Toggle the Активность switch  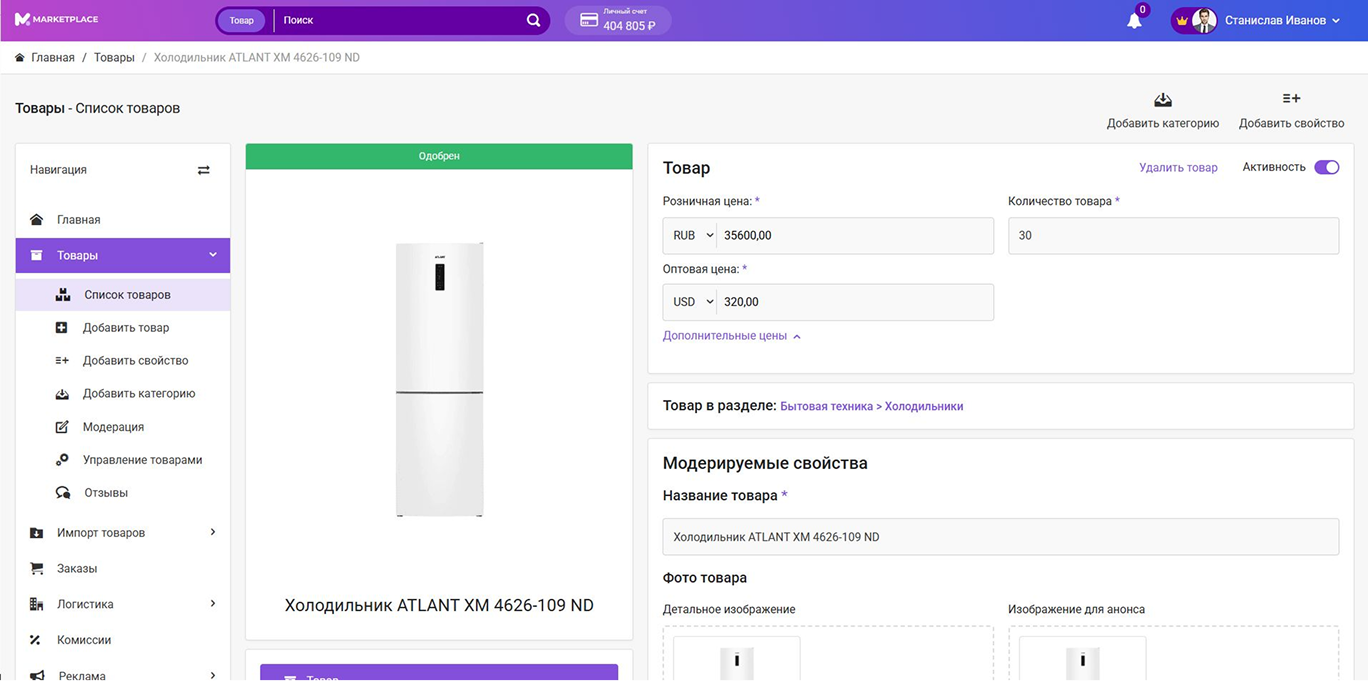click(x=1326, y=168)
